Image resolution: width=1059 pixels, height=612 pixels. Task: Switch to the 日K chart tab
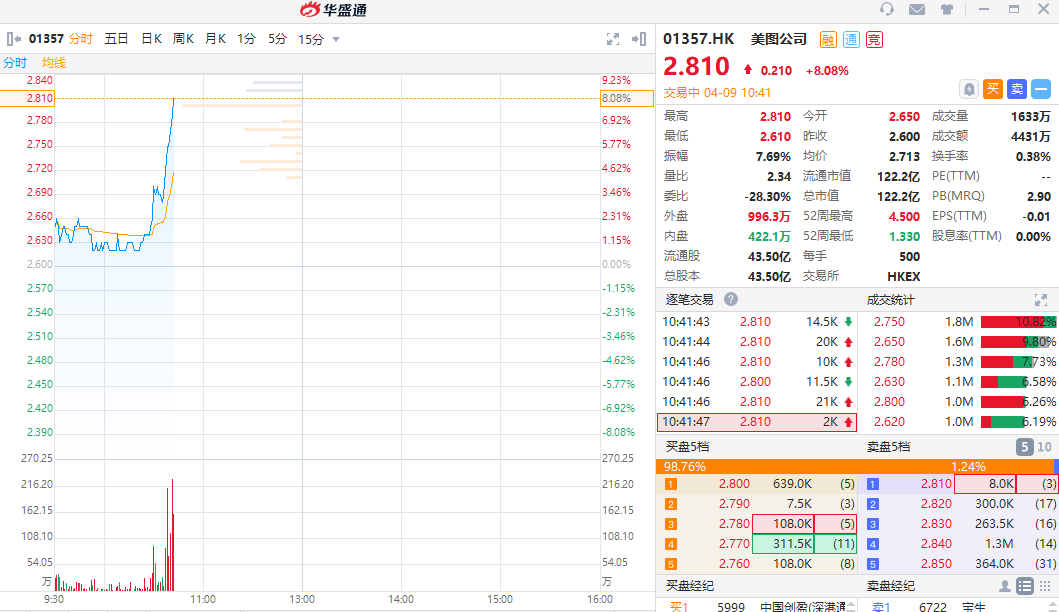[x=151, y=39]
